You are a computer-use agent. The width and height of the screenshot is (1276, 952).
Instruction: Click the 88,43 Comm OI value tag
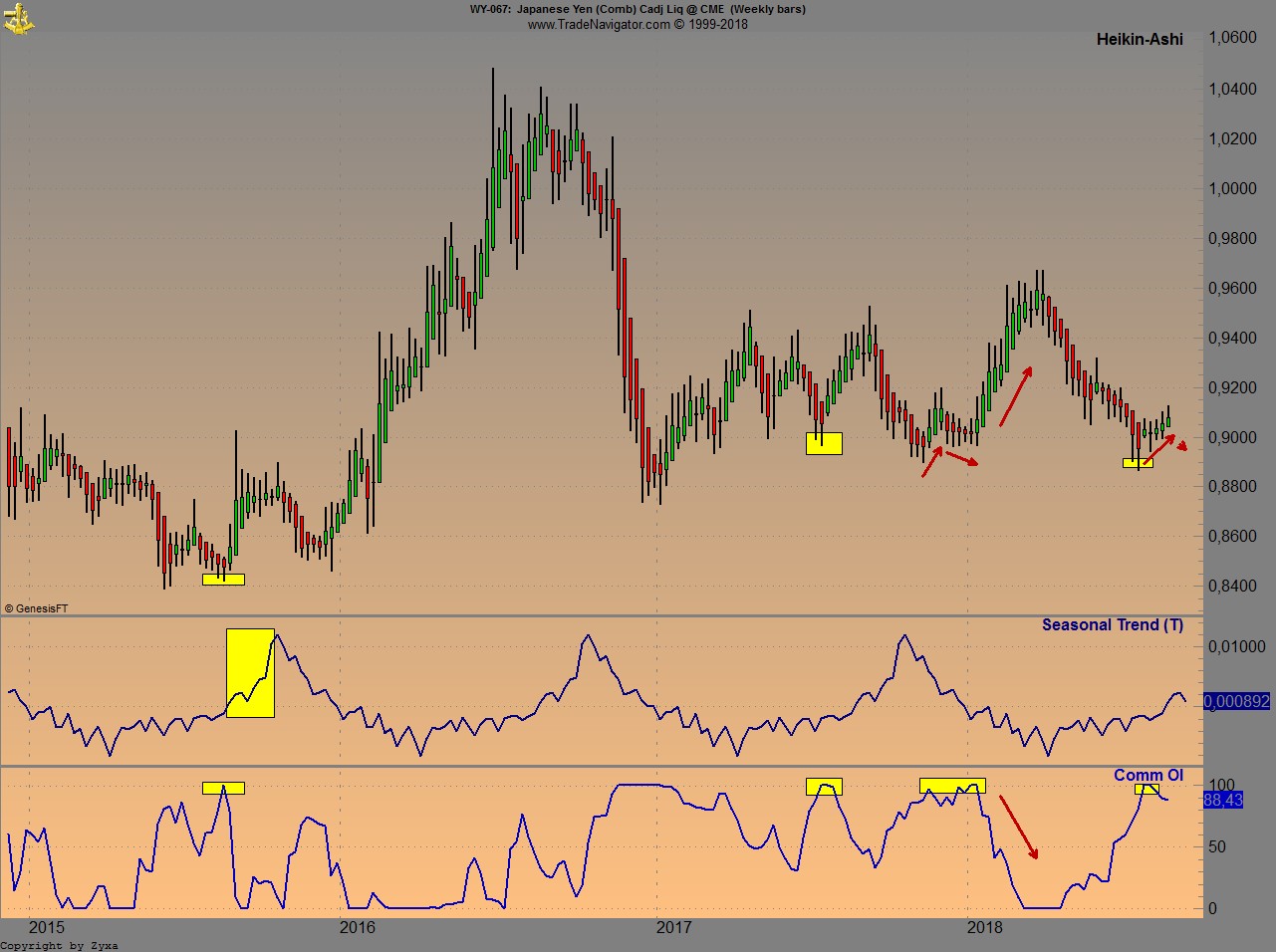pyautogui.click(x=1222, y=800)
